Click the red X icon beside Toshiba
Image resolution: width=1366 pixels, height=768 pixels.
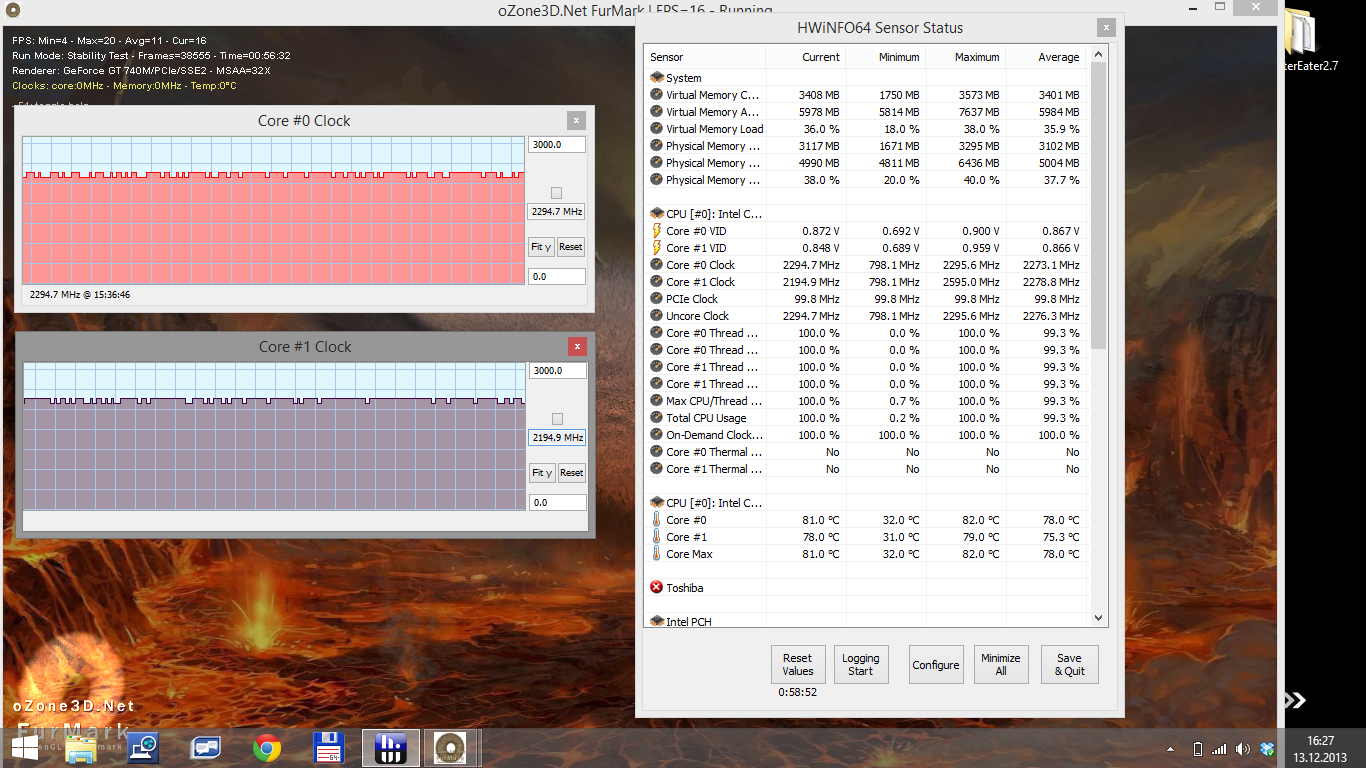[657, 588]
